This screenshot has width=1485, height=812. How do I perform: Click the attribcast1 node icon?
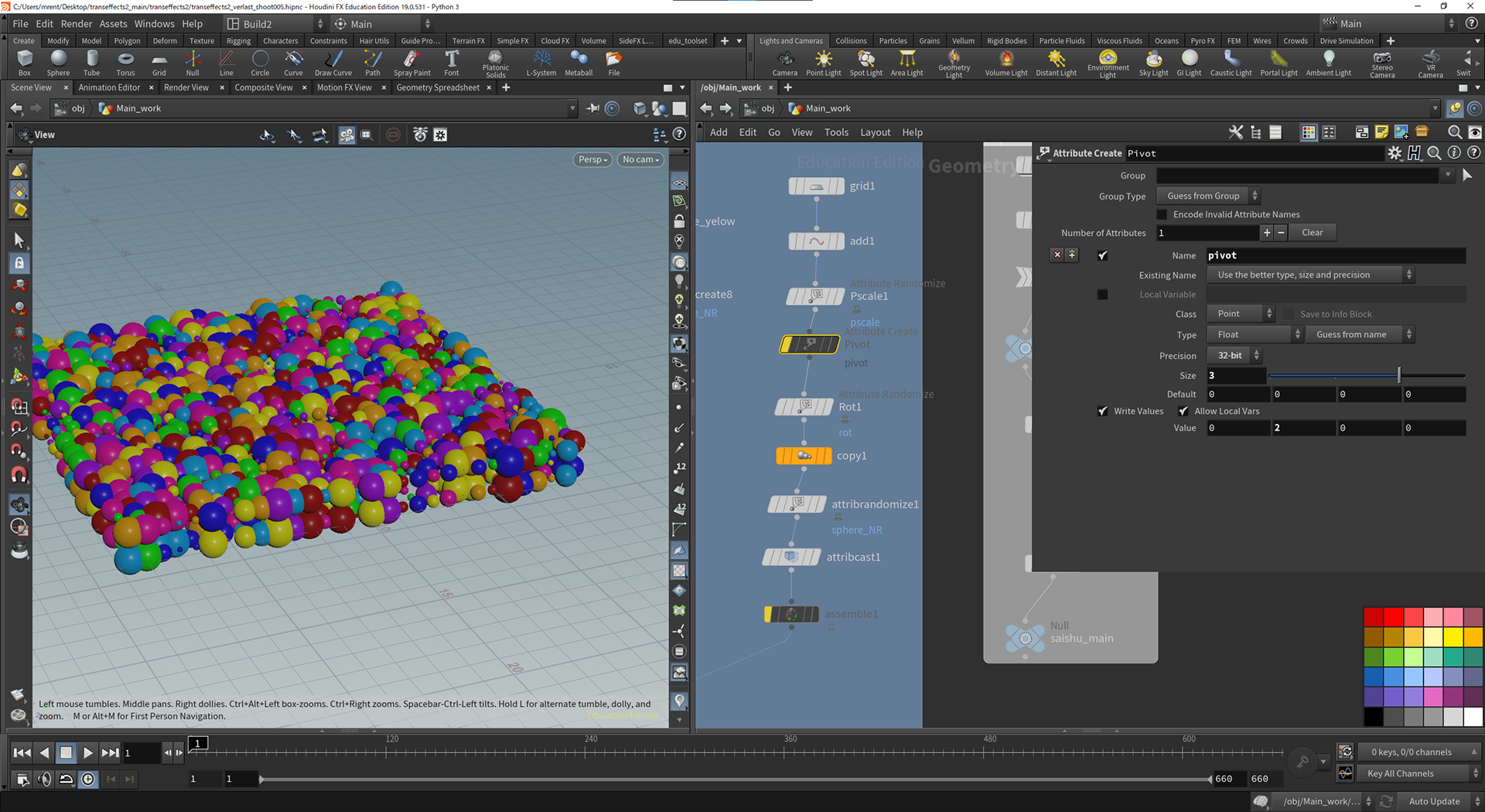(x=791, y=557)
